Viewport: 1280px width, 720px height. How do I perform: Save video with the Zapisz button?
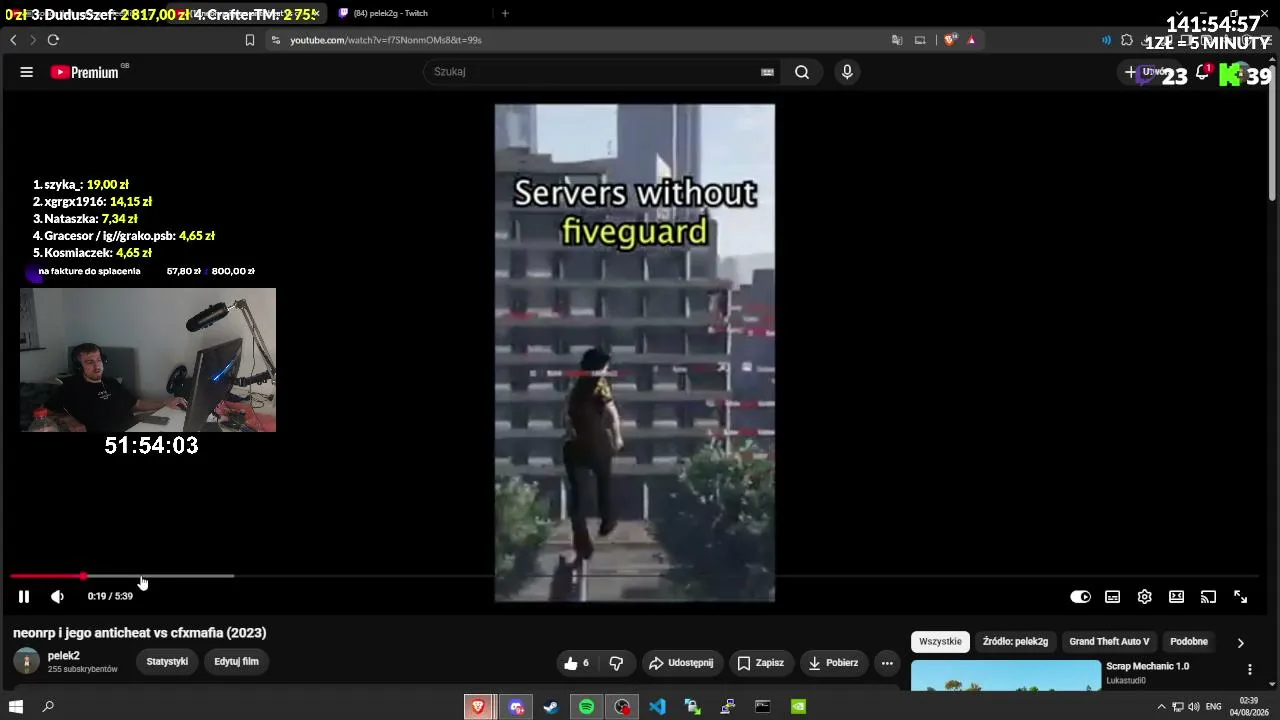tap(760, 663)
